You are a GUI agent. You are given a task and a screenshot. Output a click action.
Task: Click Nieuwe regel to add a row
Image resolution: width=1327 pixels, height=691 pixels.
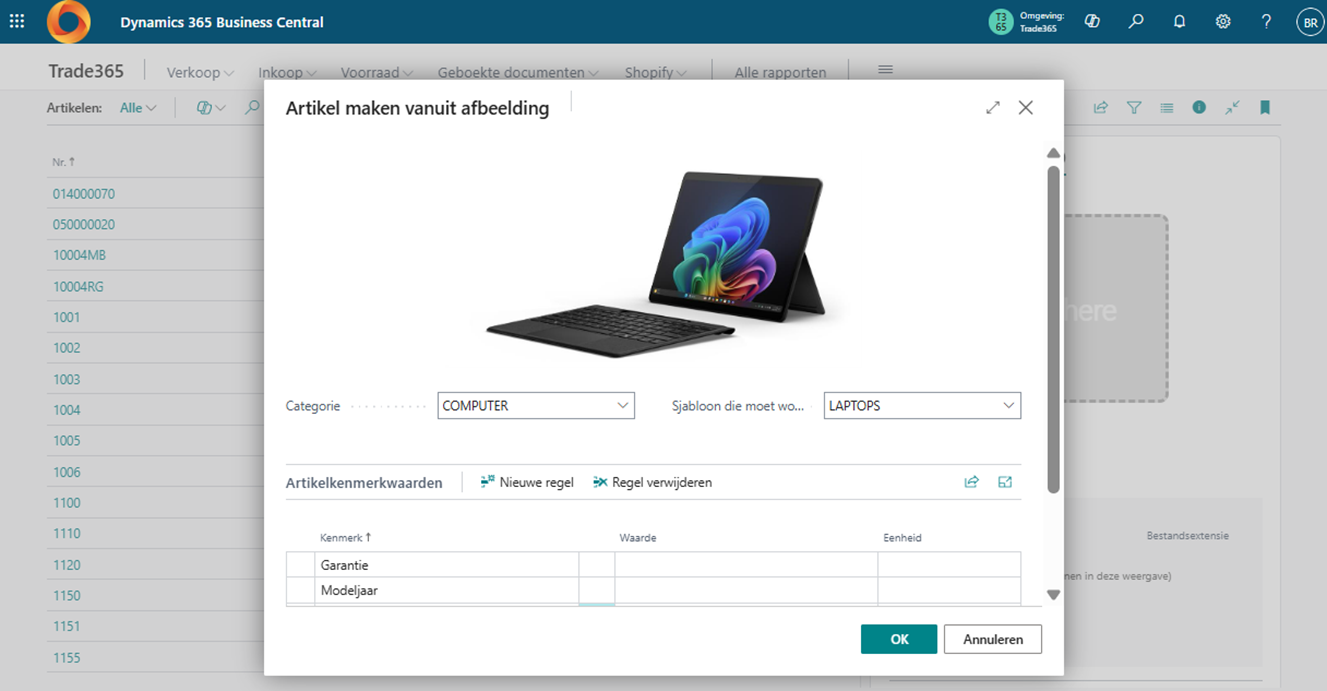527,482
